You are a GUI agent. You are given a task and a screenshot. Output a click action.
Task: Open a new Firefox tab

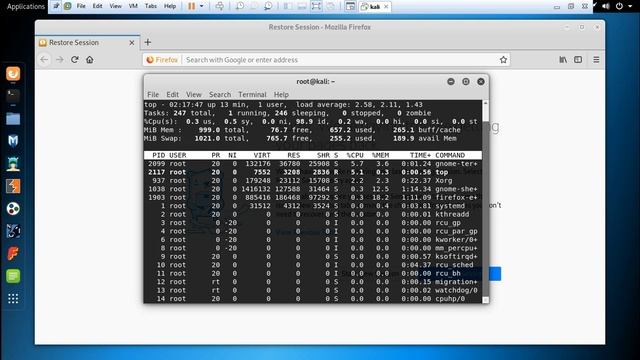(x=148, y=42)
